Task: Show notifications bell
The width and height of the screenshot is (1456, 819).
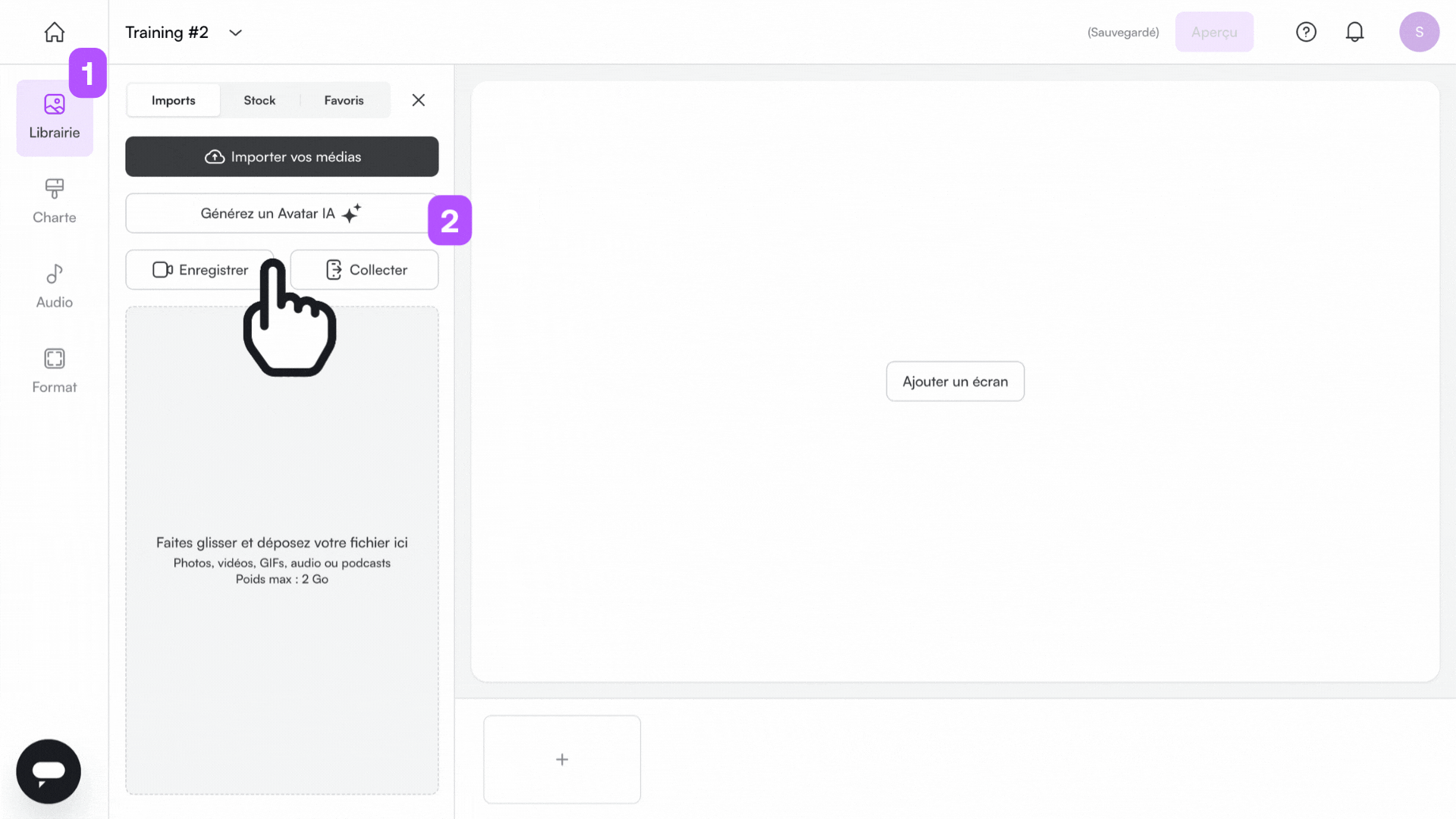Action: click(1354, 32)
